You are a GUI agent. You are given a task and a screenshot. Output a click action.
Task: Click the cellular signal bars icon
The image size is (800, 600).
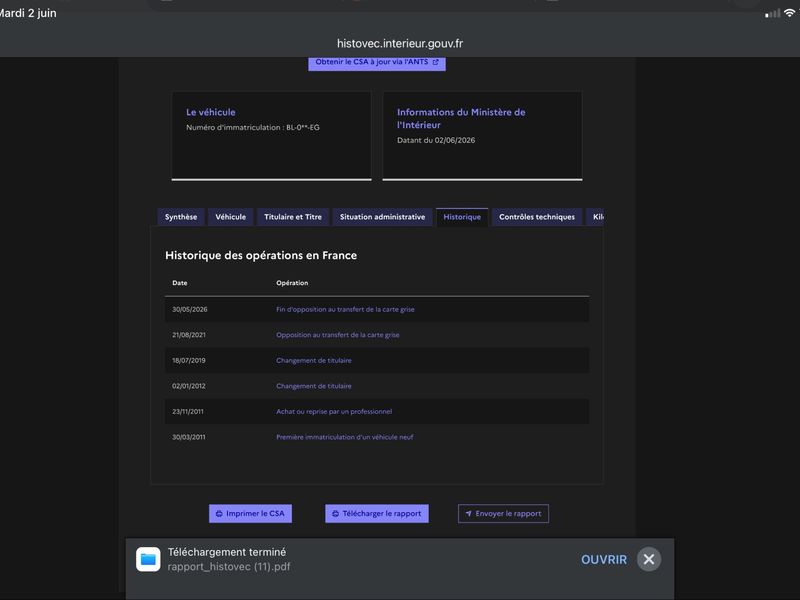[772, 14]
